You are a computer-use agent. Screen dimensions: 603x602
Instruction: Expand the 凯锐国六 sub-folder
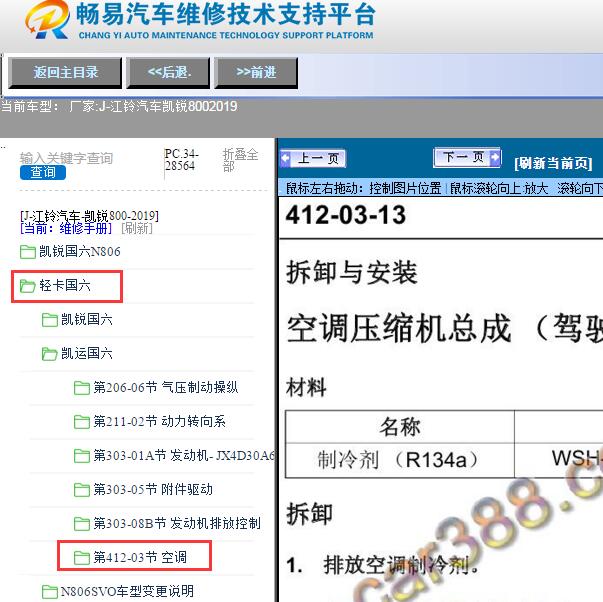click(87, 319)
